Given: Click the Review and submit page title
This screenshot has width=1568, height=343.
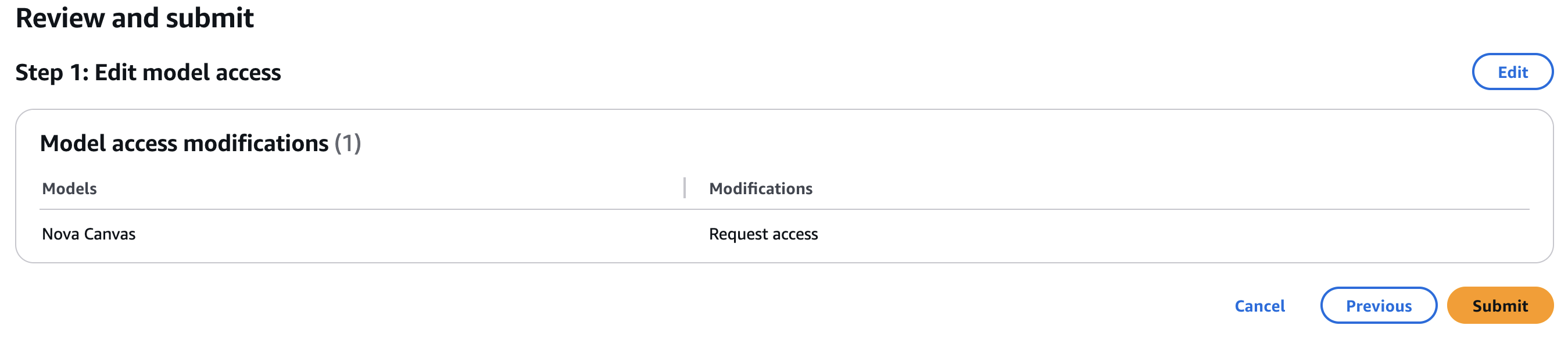Looking at the screenshot, I should [x=135, y=18].
